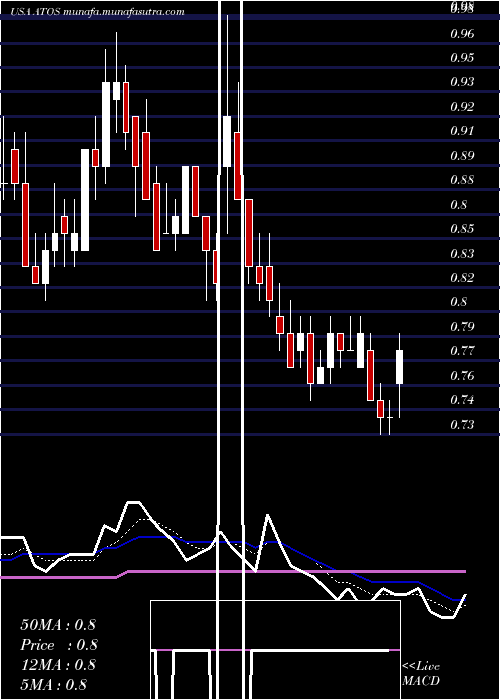Click the USA ATOS munafa.munafasutra.com header text
500x700 pixels.
97,12
